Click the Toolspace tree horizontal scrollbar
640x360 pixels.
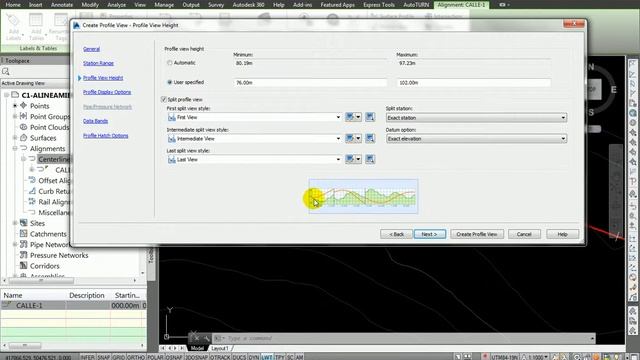pos(69,280)
